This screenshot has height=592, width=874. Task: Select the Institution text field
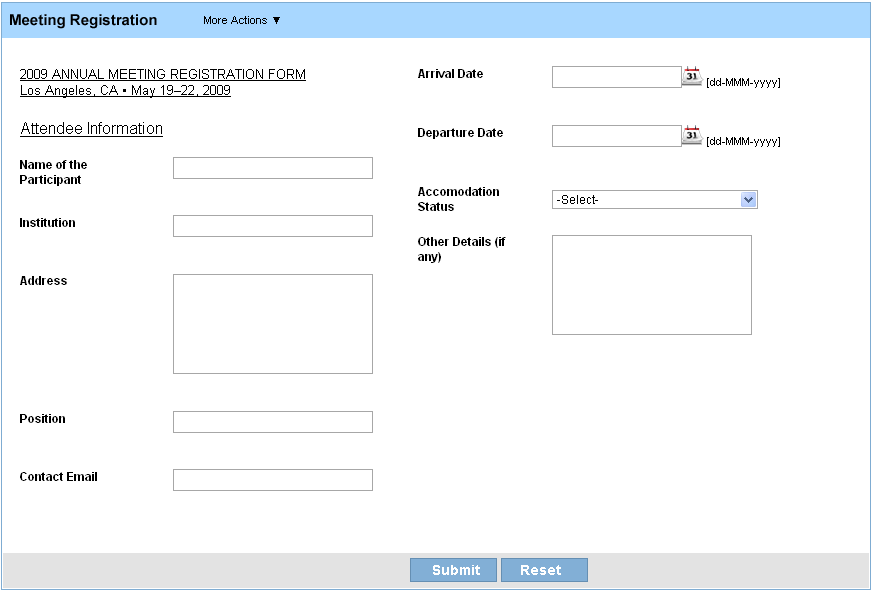click(272, 225)
